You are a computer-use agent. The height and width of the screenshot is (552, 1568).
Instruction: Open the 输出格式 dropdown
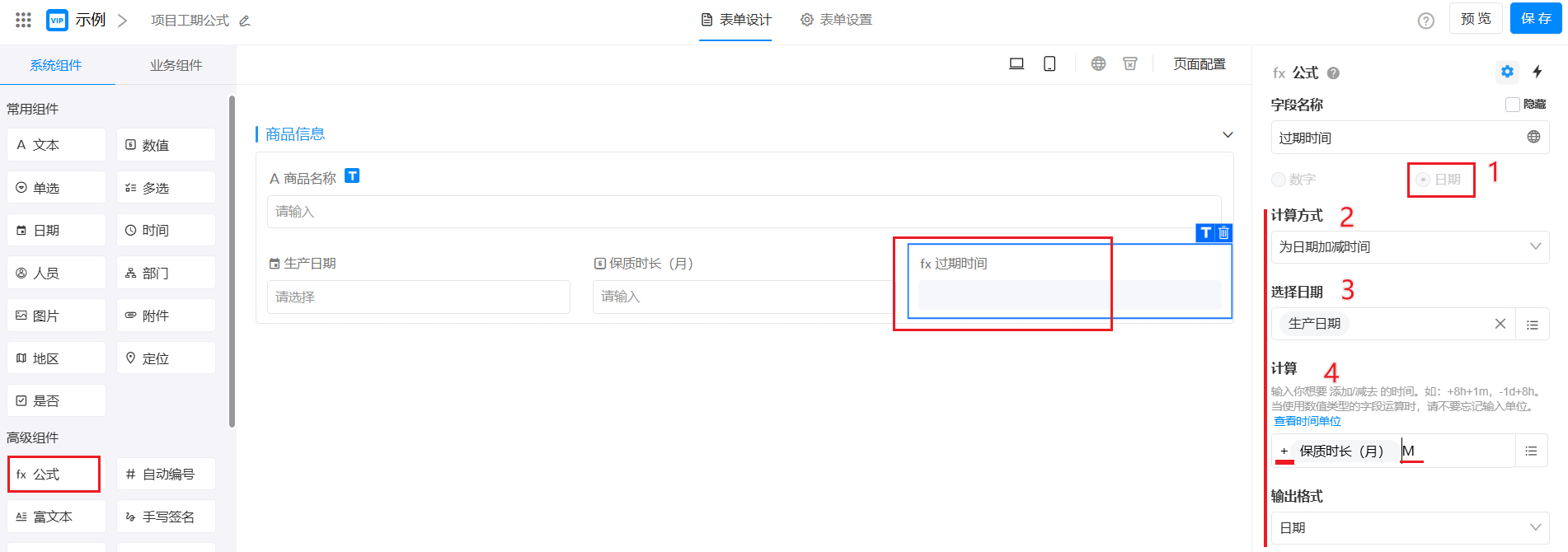tap(1410, 528)
